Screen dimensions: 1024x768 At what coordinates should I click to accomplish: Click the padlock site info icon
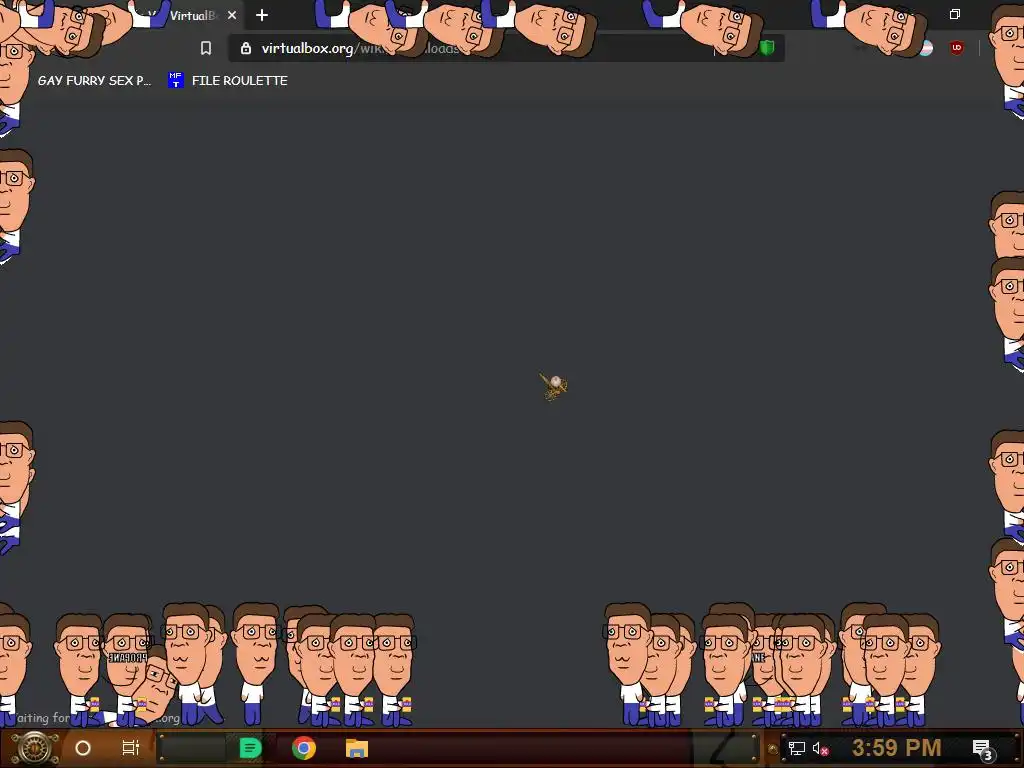click(x=246, y=48)
